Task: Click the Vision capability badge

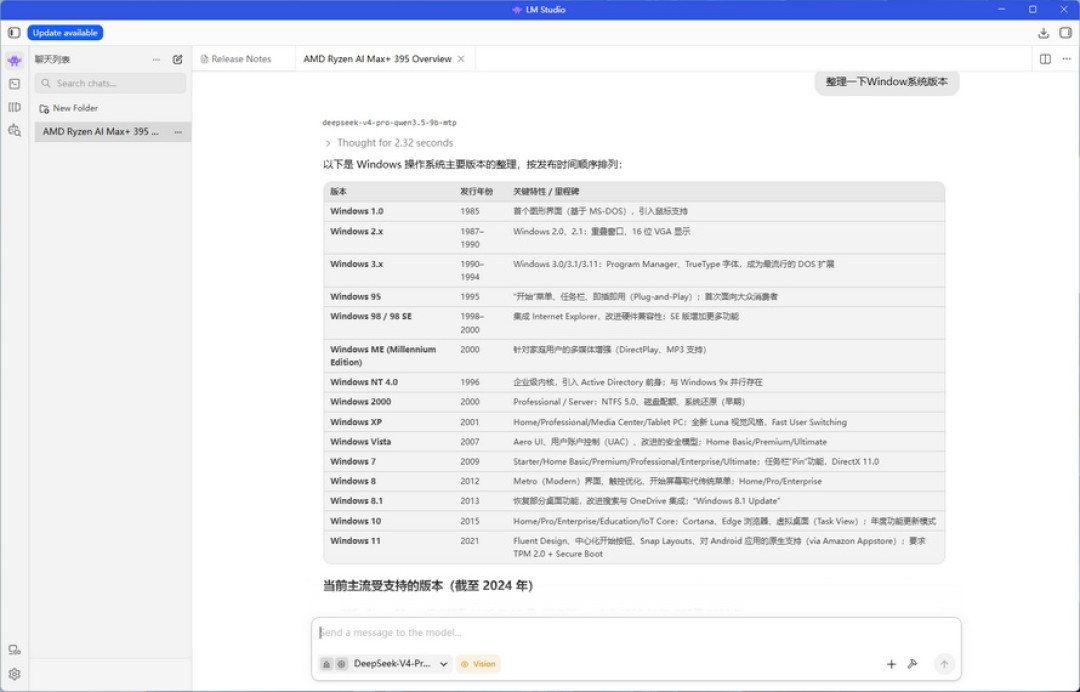Action: (478, 664)
